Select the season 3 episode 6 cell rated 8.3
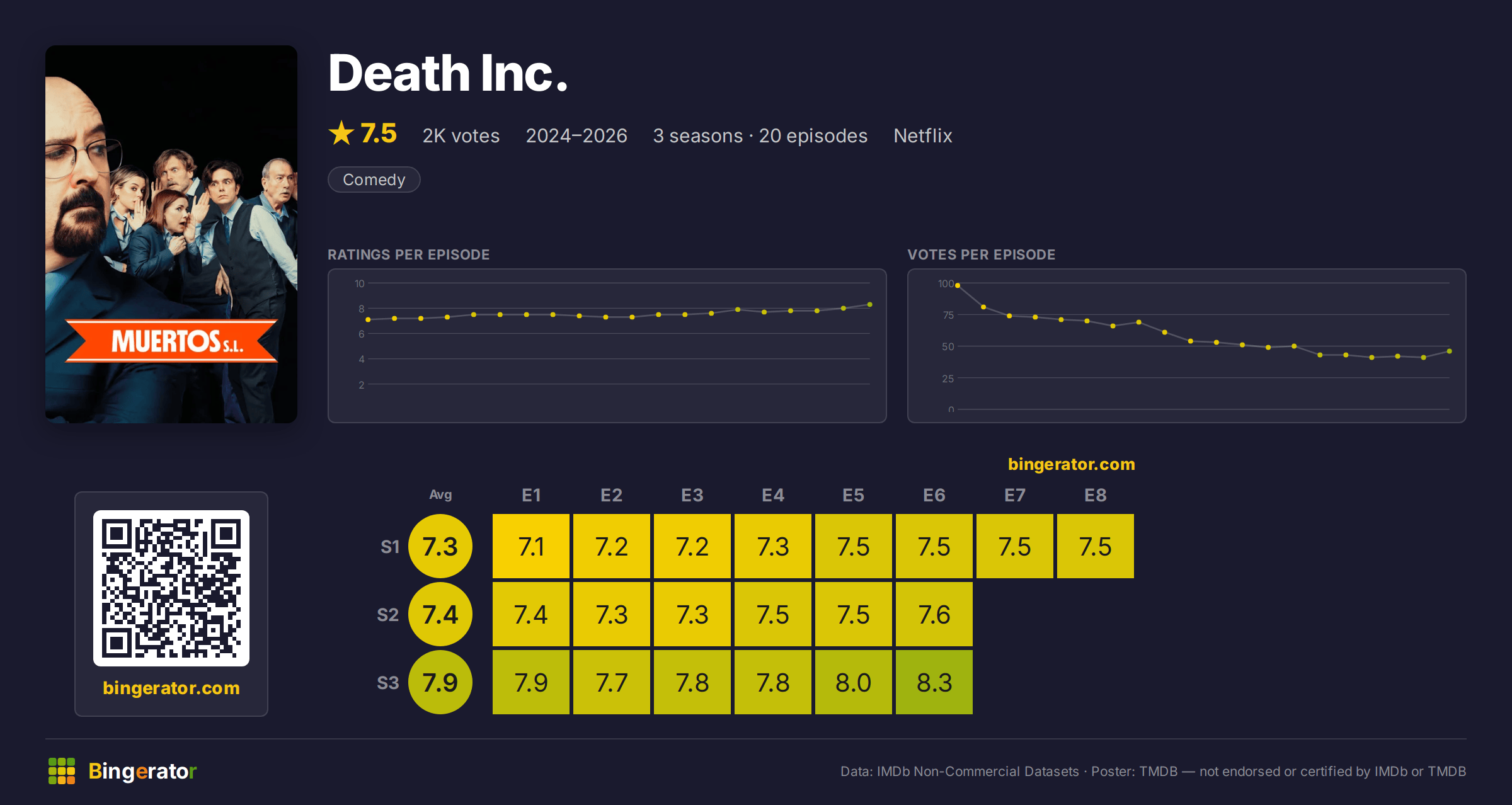1512x805 pixels. click(934, 682)
